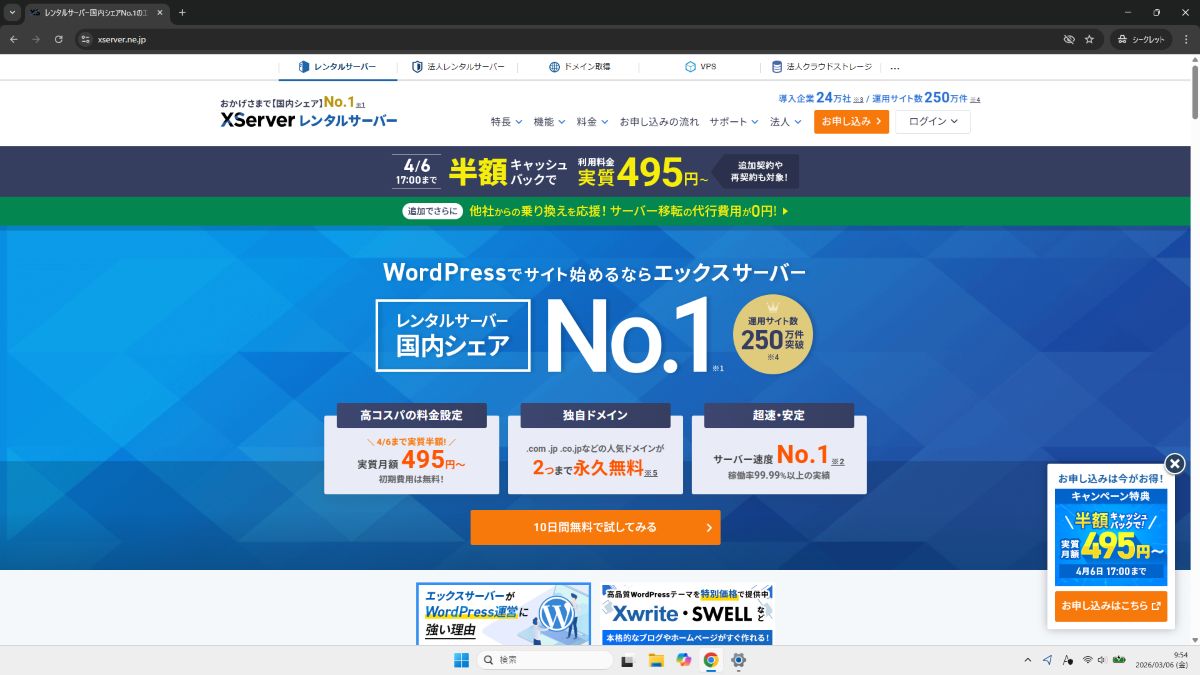Click the browser reload icon
Viewport: 1200px width, 675px height.
[x=59, y=39]
